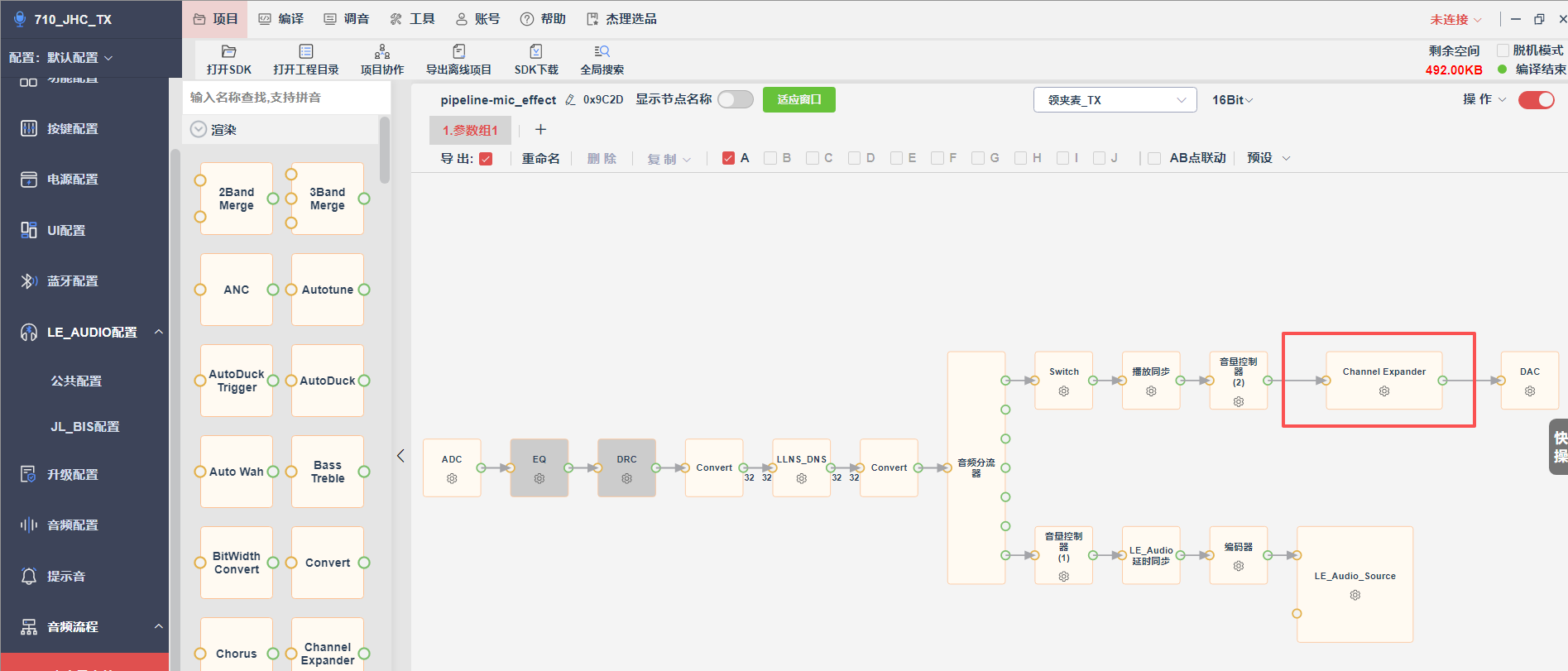Select the 1.参数组1 tab
The height and width of the screenshot is (671, 1568).
point(470,130)
